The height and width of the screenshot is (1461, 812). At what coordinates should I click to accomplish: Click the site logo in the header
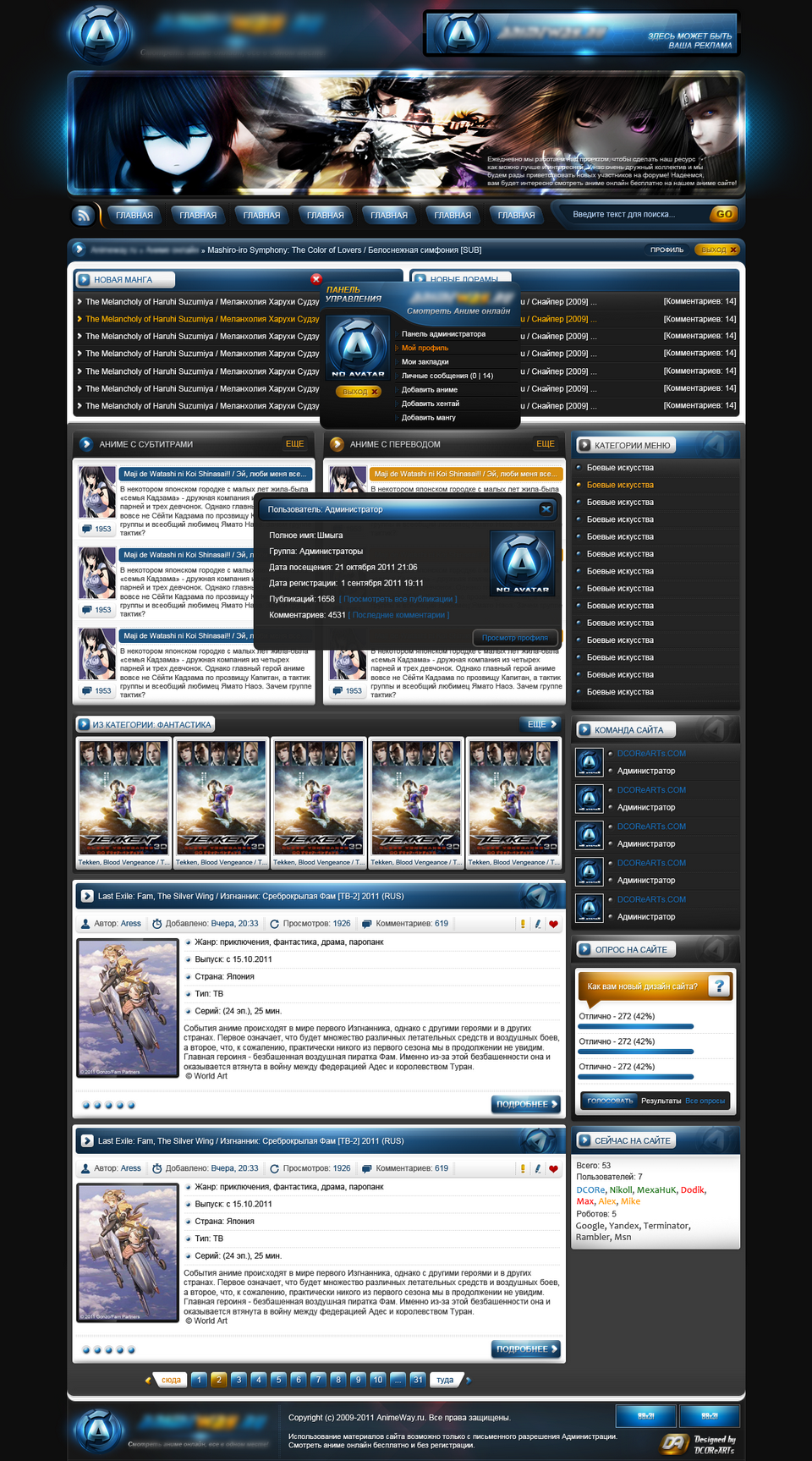point(100,34)
